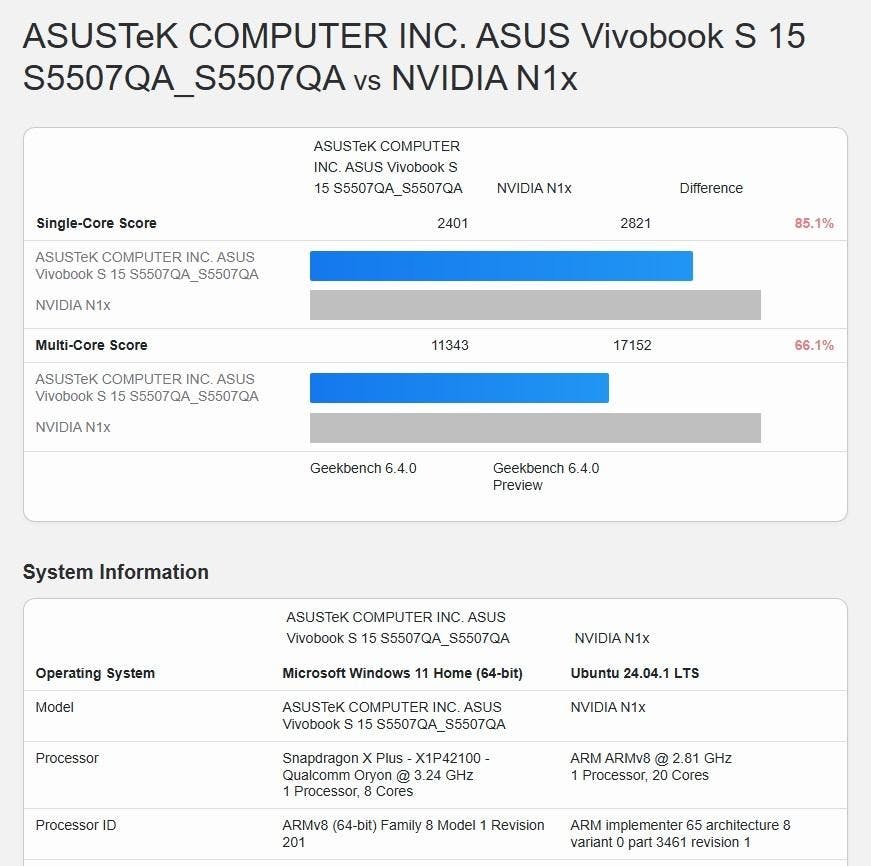Click the ARM ARMv8 @ 2.81 GHz text

(x=651, y=758)
